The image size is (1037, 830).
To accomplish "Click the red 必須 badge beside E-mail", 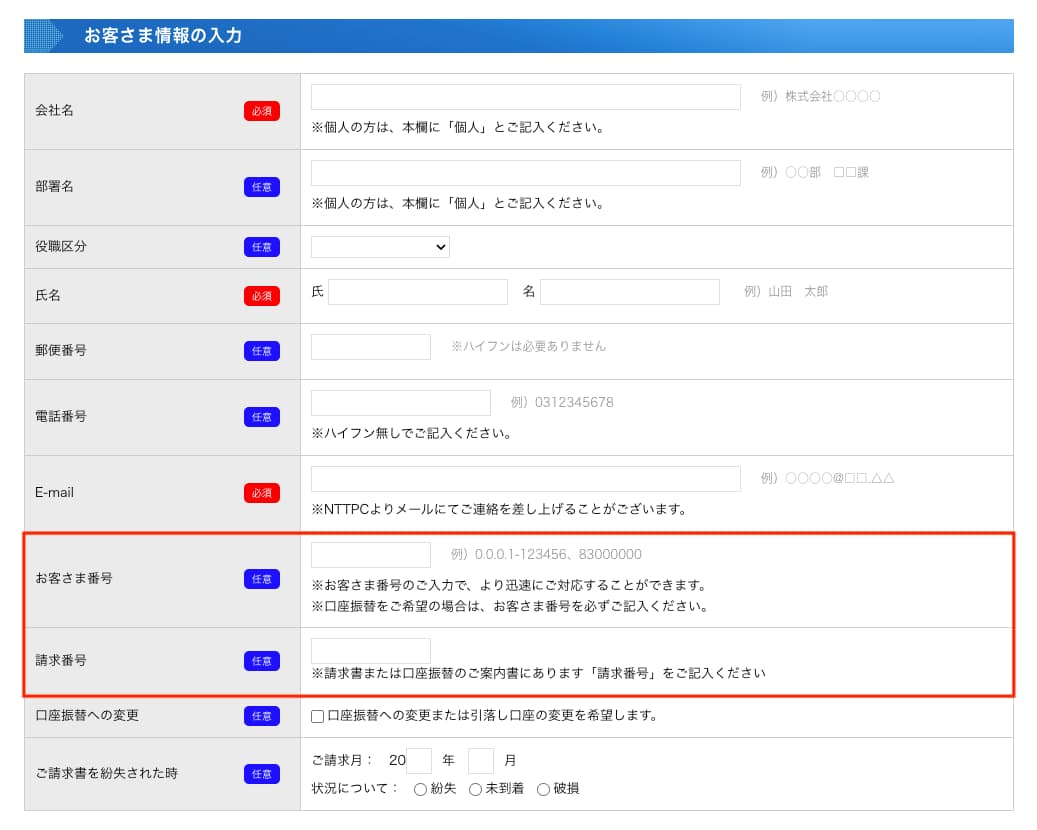I will click(262, 493).
